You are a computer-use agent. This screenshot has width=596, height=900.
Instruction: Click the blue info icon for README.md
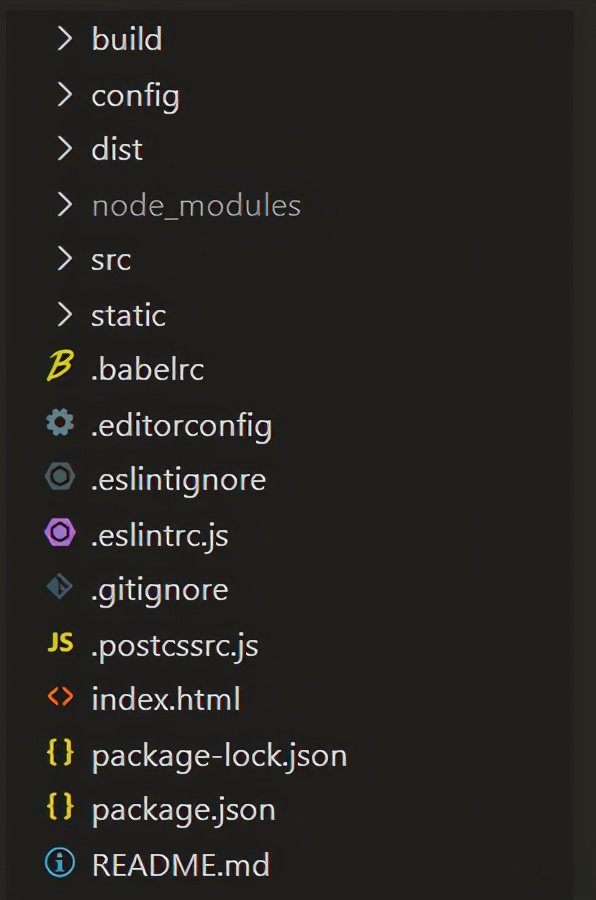[x=60, y=863]
